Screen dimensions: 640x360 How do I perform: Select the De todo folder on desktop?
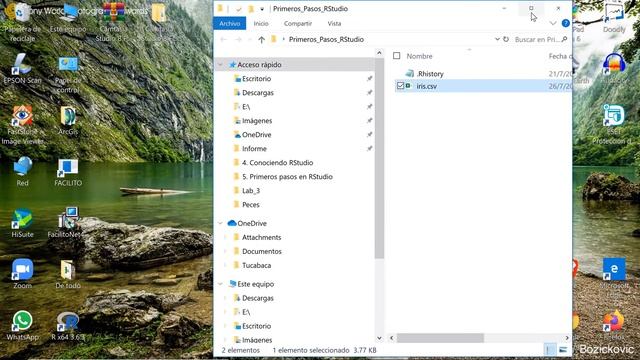pyautogui.click(x=68, y=274)
